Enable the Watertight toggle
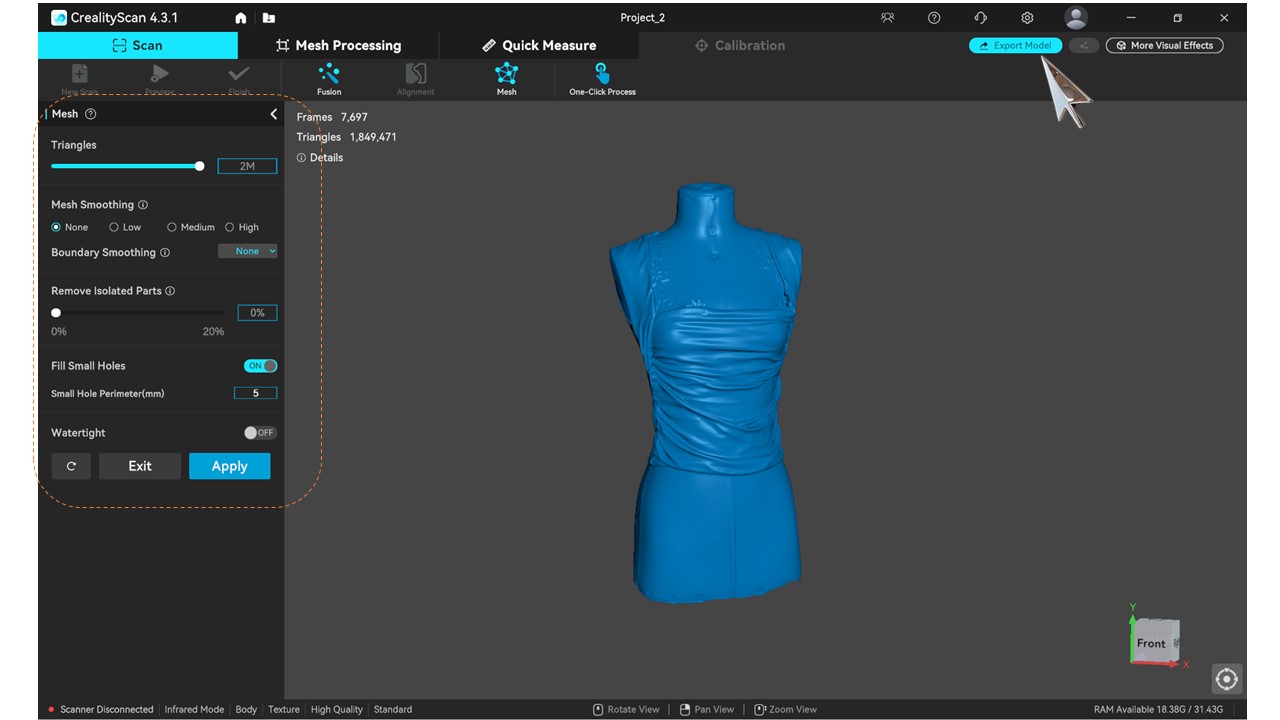The width and height of the screenshot is (1280, 720). coord(261,433)
